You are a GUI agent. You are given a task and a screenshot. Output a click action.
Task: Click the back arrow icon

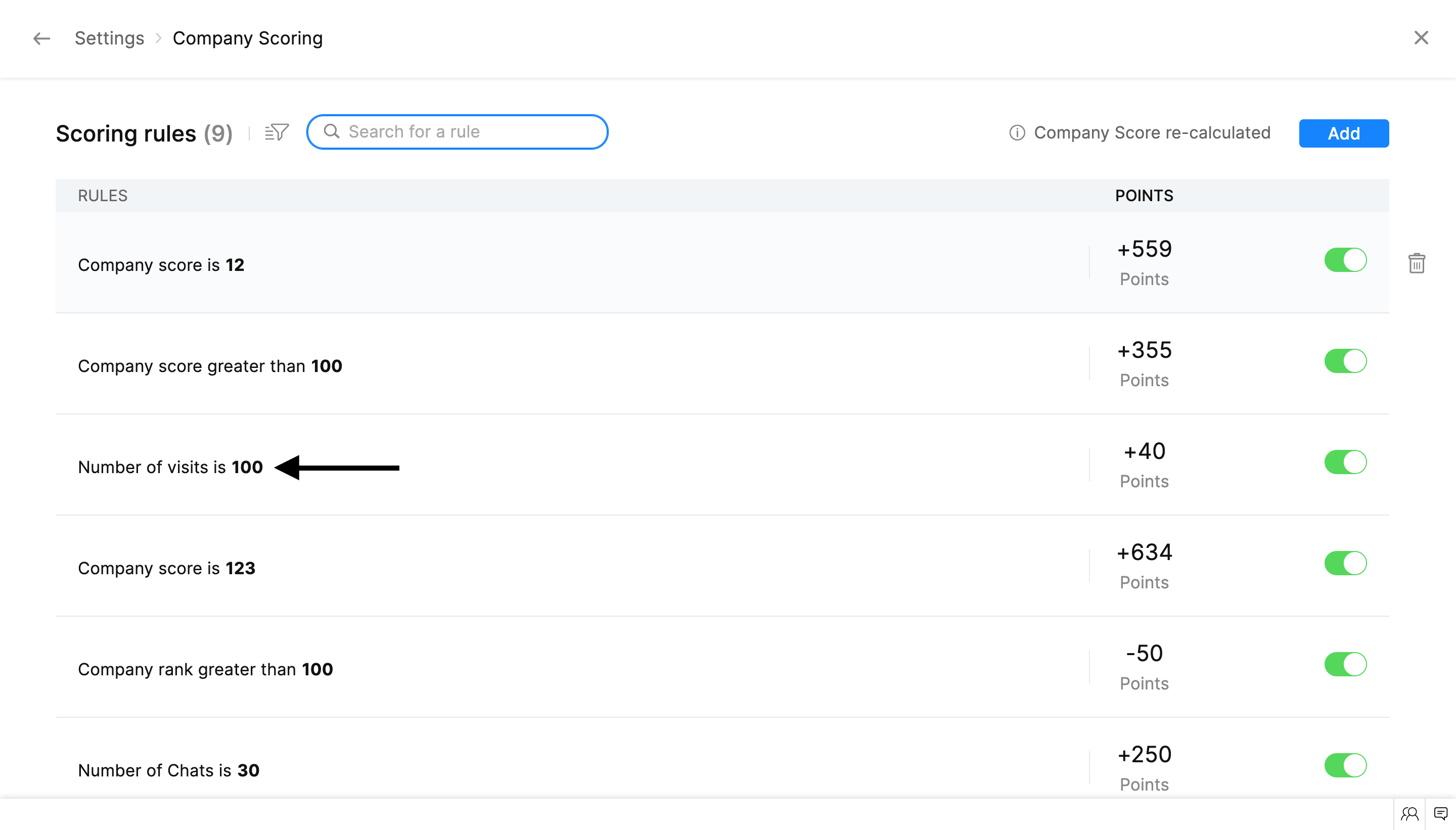pos(41,38)
